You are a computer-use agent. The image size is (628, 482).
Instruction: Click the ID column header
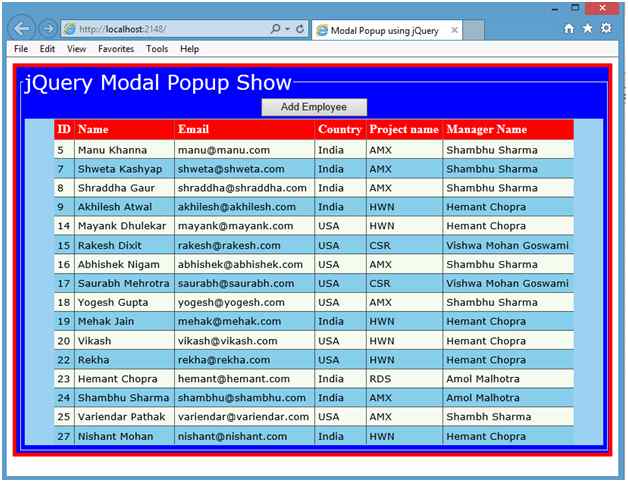pyautogui.click(x=64, y=129)
